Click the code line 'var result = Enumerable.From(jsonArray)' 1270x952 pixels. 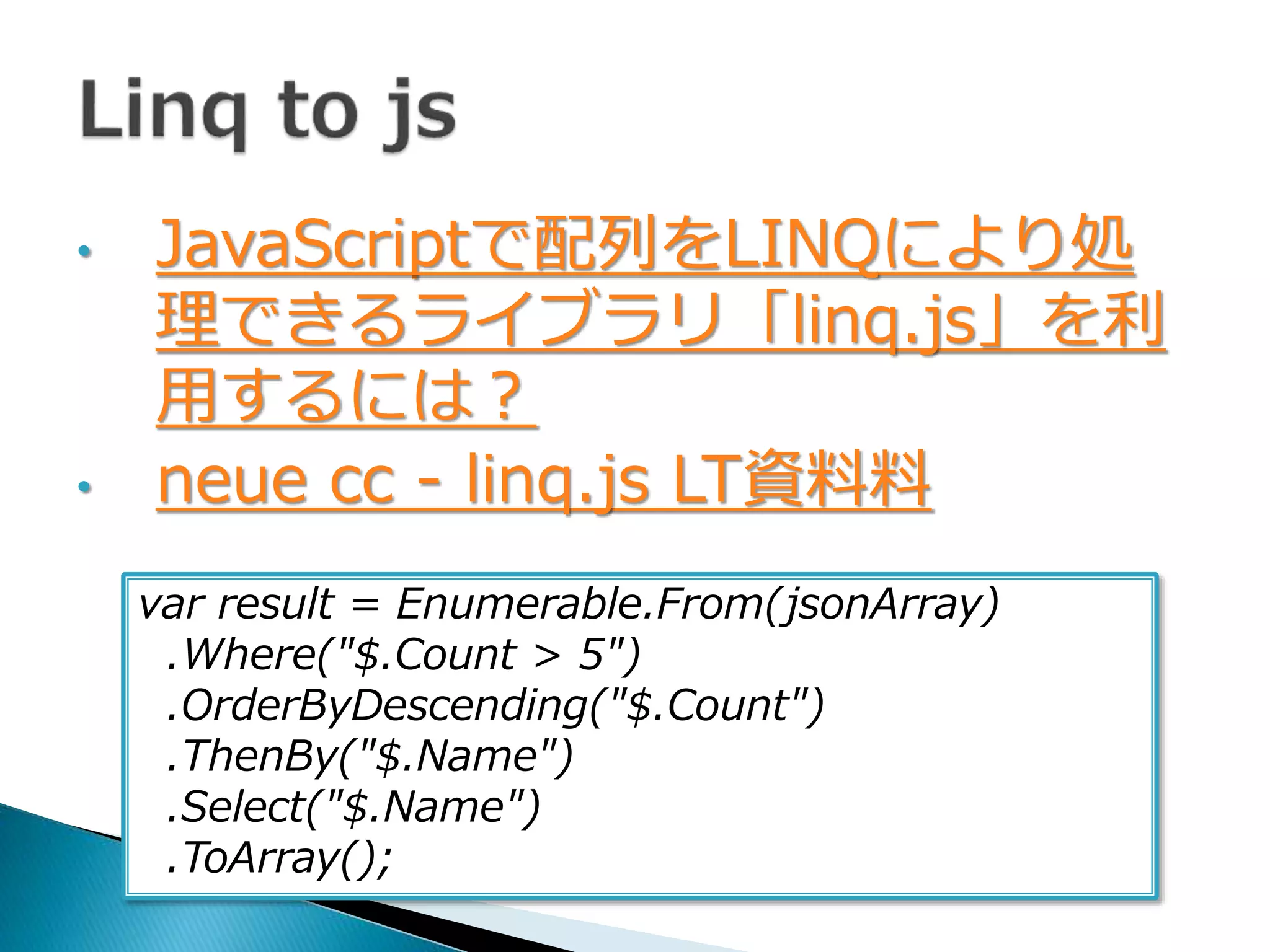coord(569,605)
